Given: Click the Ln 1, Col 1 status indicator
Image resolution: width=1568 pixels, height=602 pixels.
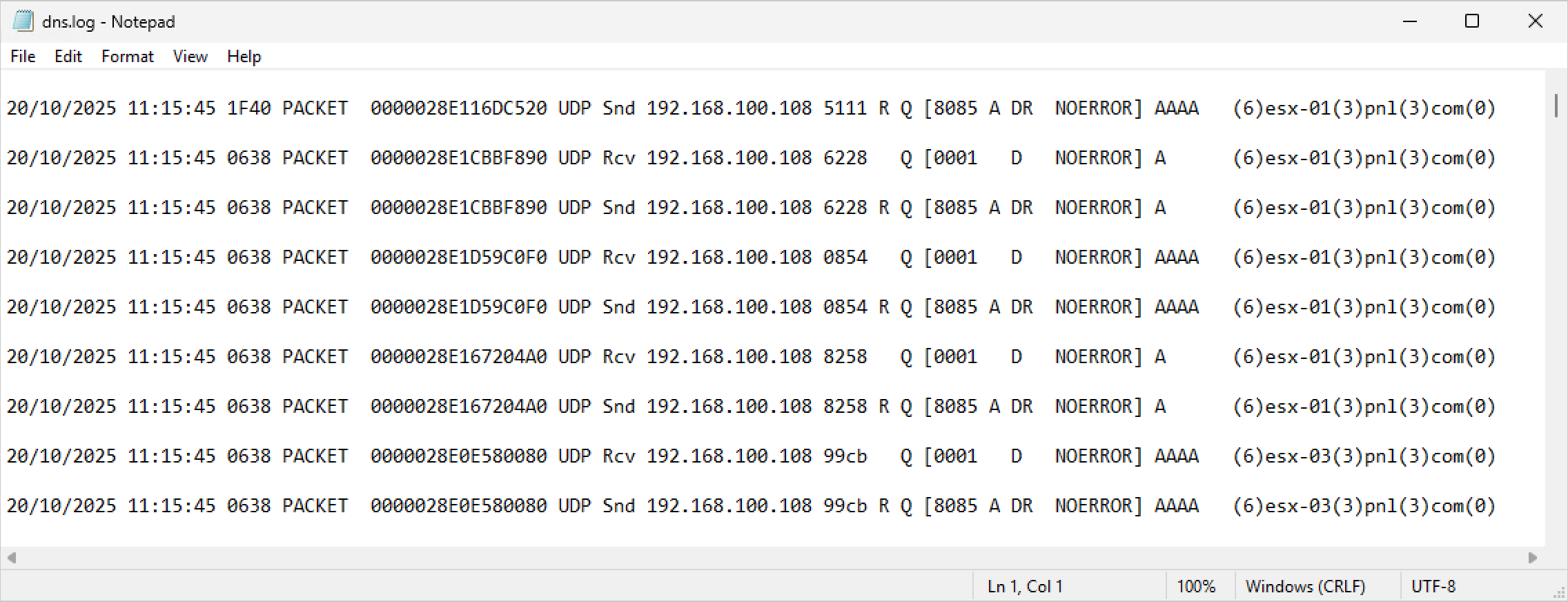Looking at the screenshot, I should pyautogui.click(x=1024, y=587).
